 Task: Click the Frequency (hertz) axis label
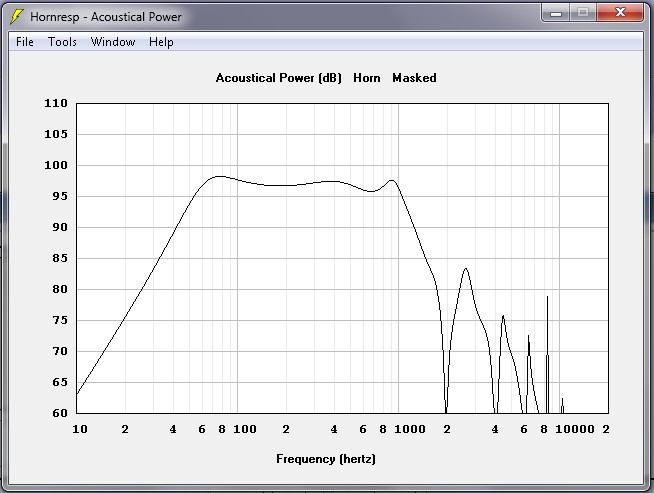pyautogui.click(x=326, y=459)
